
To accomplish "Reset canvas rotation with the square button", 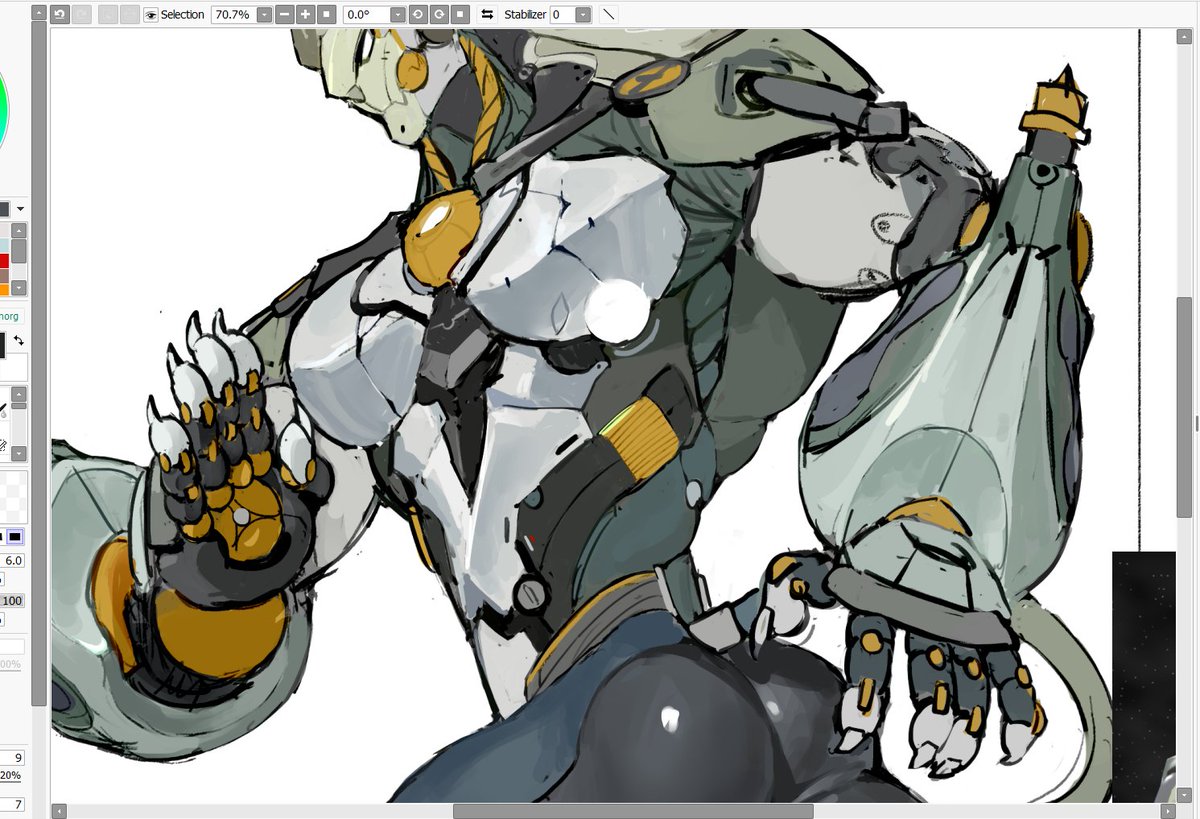I will (459, 15).
